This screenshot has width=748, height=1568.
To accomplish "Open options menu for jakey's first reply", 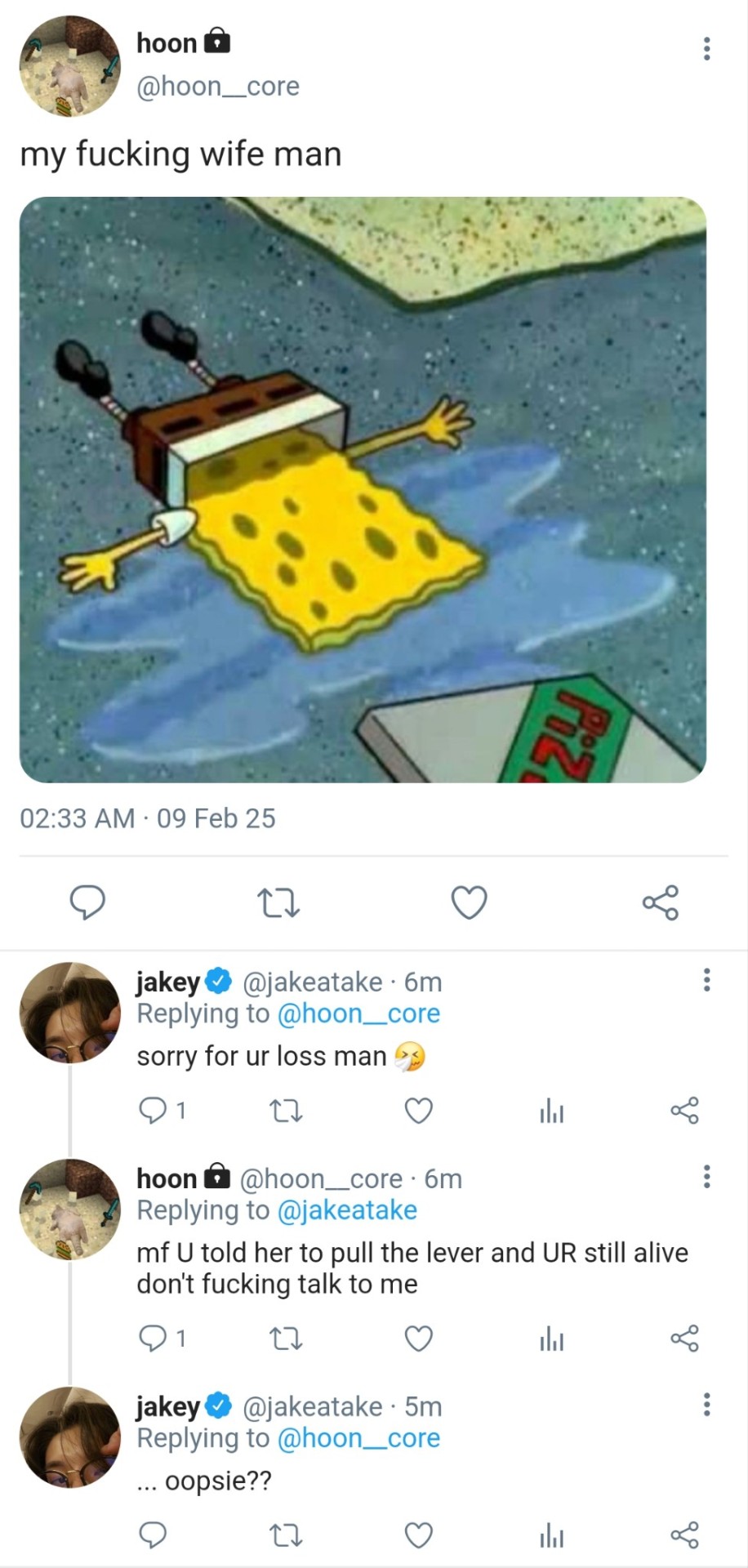I will pyautogui.click(x=706, y=979).
